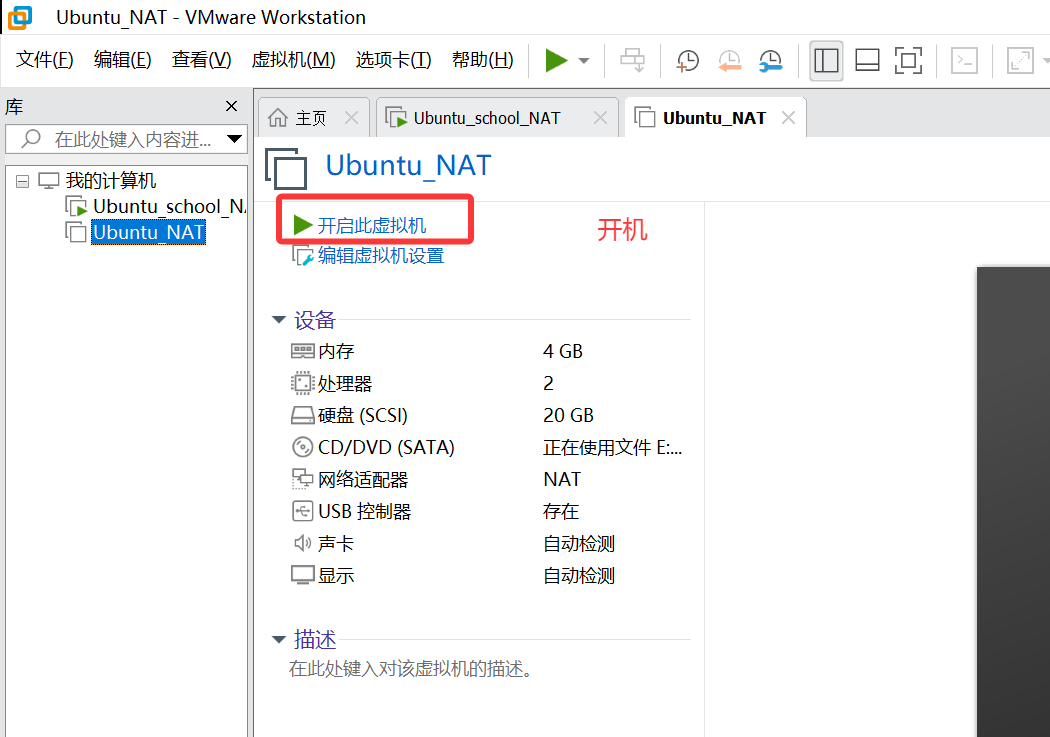The height and width of the screenshot is (737, 1050).
Task: Click the memory chip icon beside 内存
Action: click(303, 350)
